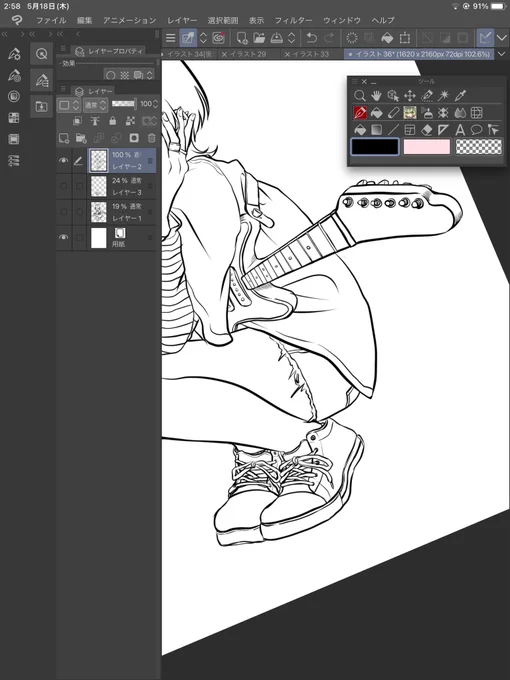Click the Undo arrow in the command bar
The width and height of the screenshot is (510, 680).
click(311, 38)
